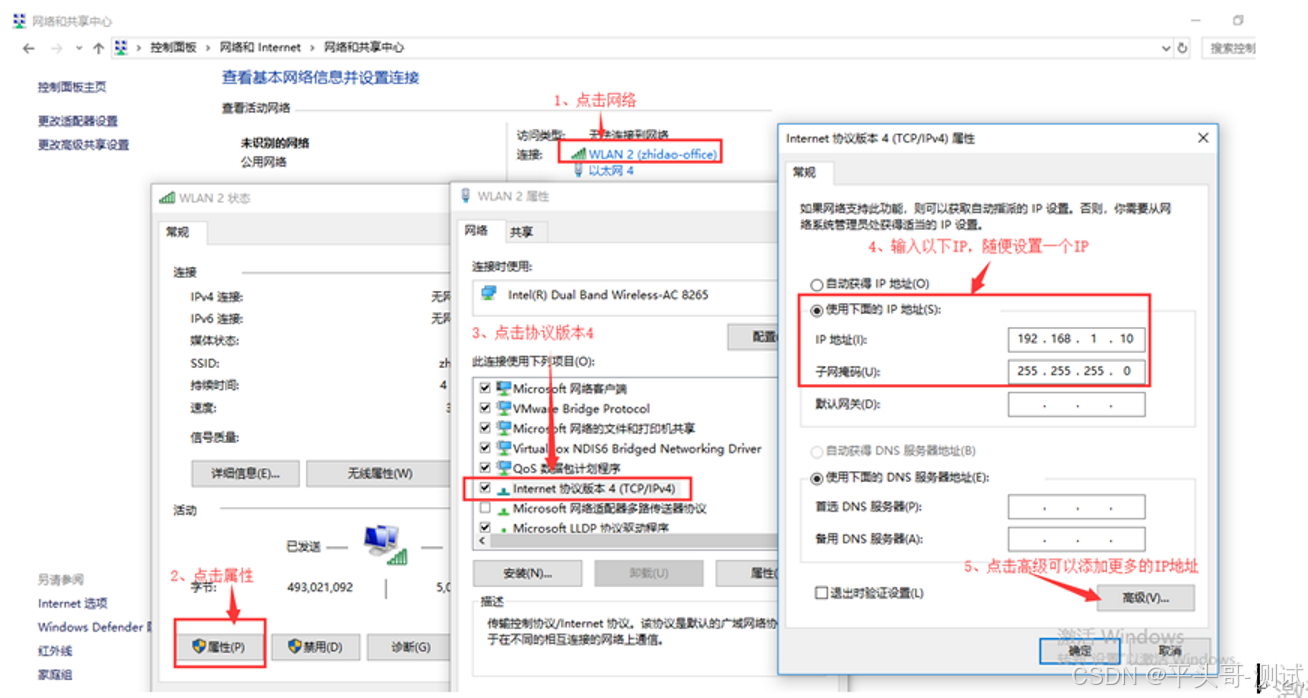Click the 禁用(D) button
Image resolution: width=1308 pixels, height=698 pixels.
pyautogui.click(x=316, y=647)
